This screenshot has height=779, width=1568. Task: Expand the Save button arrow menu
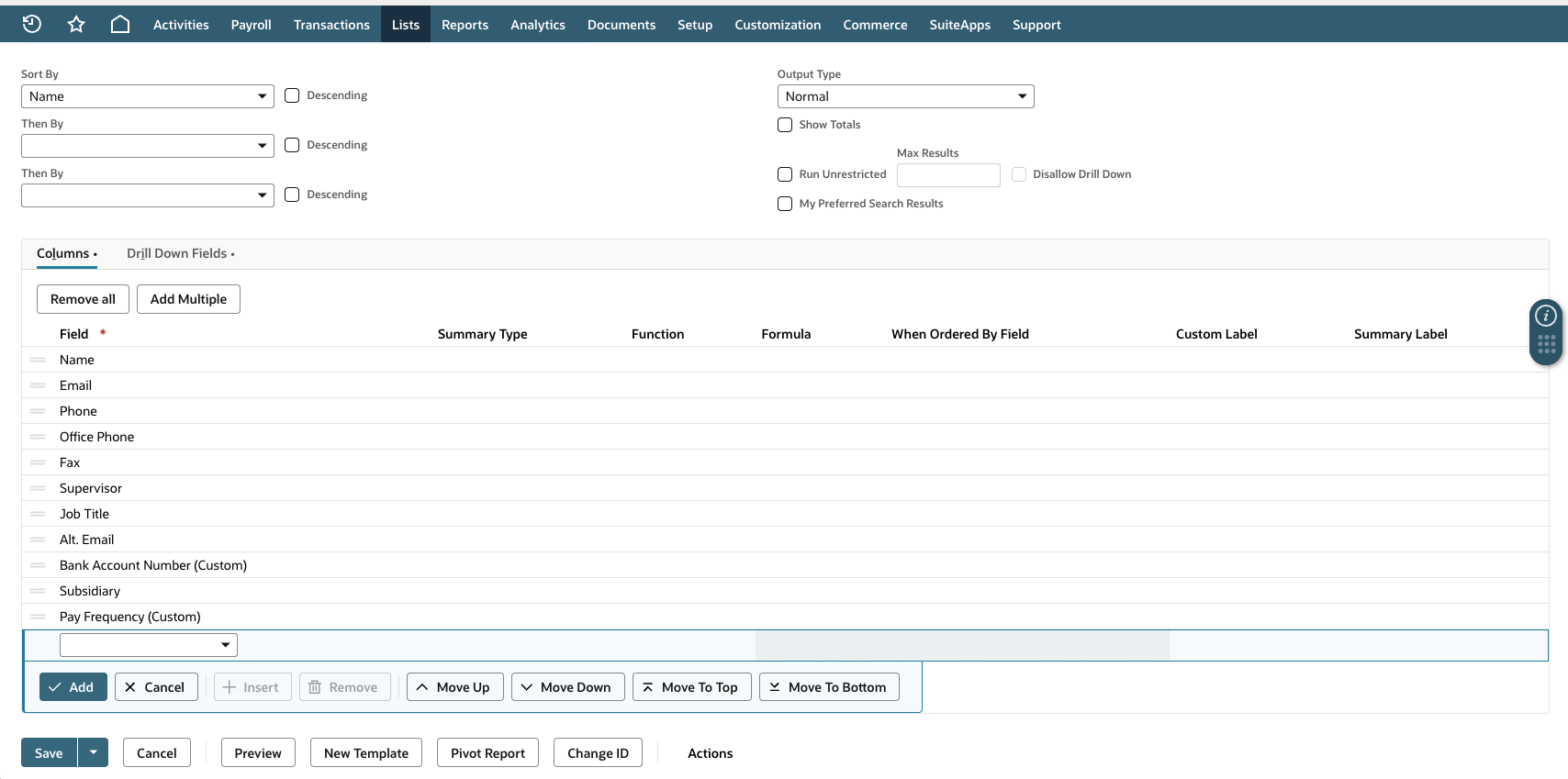93,752
